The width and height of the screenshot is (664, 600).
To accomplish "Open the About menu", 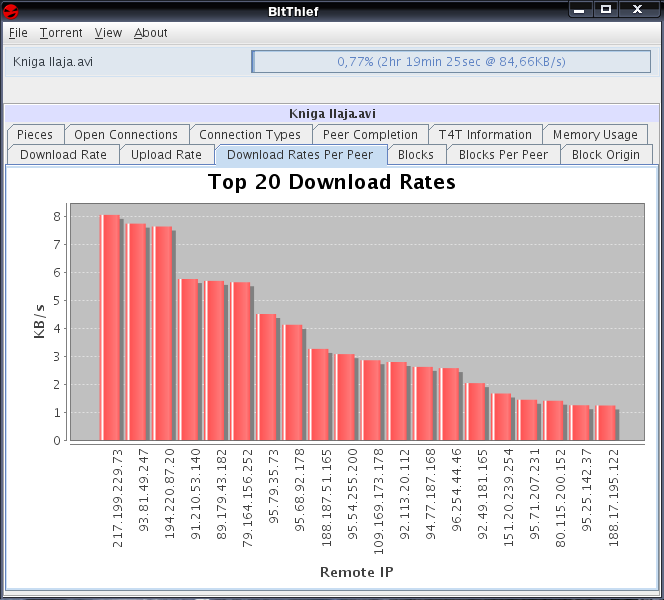I will (x=151, y=33).
